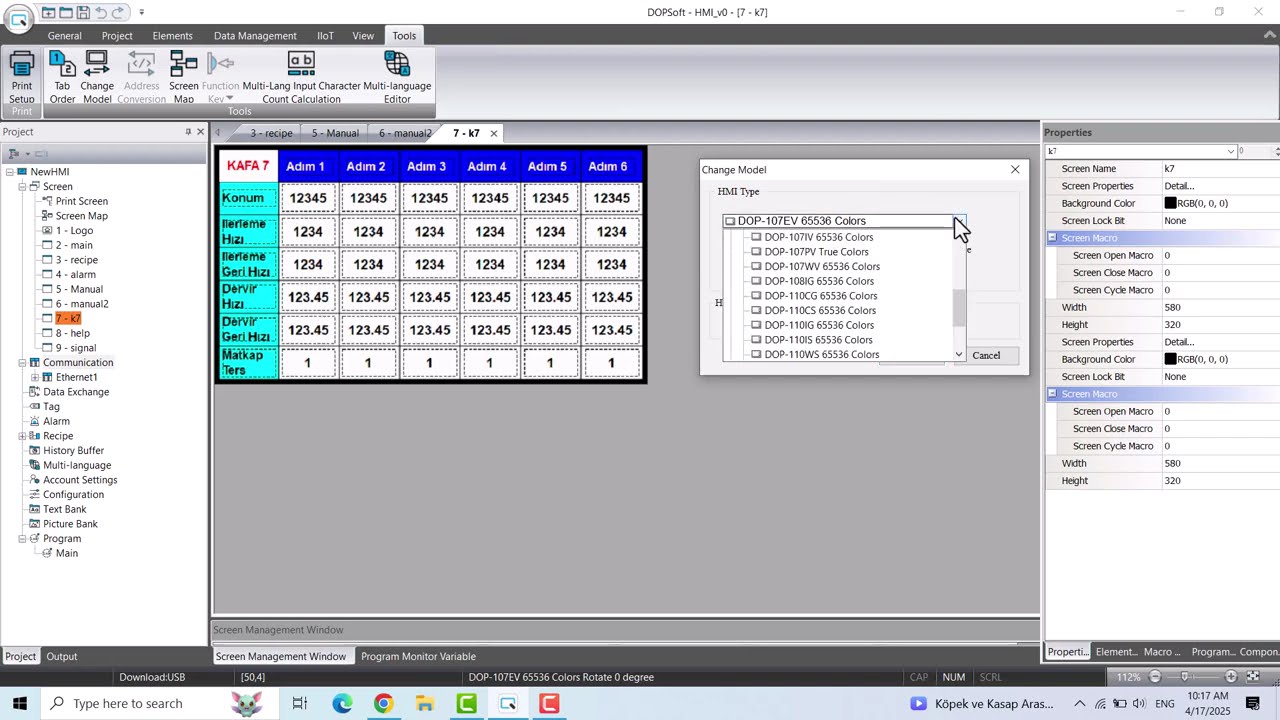Open the DOPSoft application menu button
This screenshot has height=720, width=1280.
pos(17,19)
